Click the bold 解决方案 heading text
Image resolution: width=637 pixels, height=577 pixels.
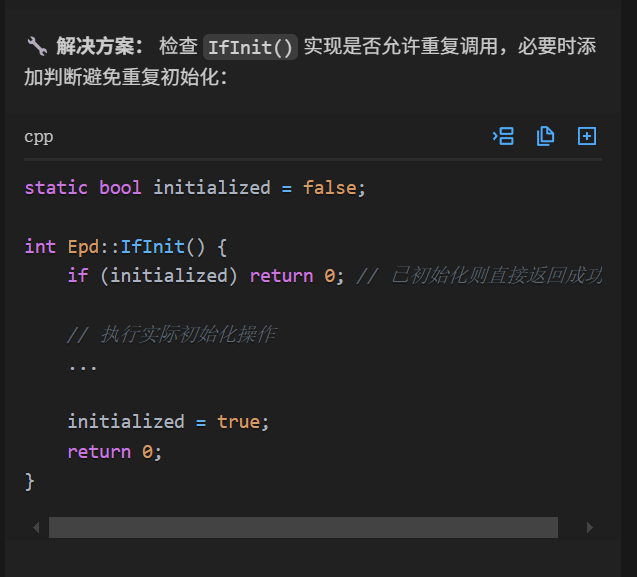pyautogui.click(x=100, y=46)
